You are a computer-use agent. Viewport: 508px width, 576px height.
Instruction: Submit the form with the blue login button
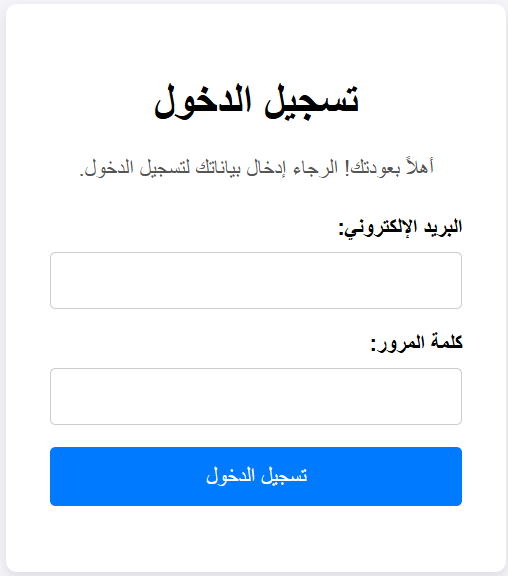[256, 476]
